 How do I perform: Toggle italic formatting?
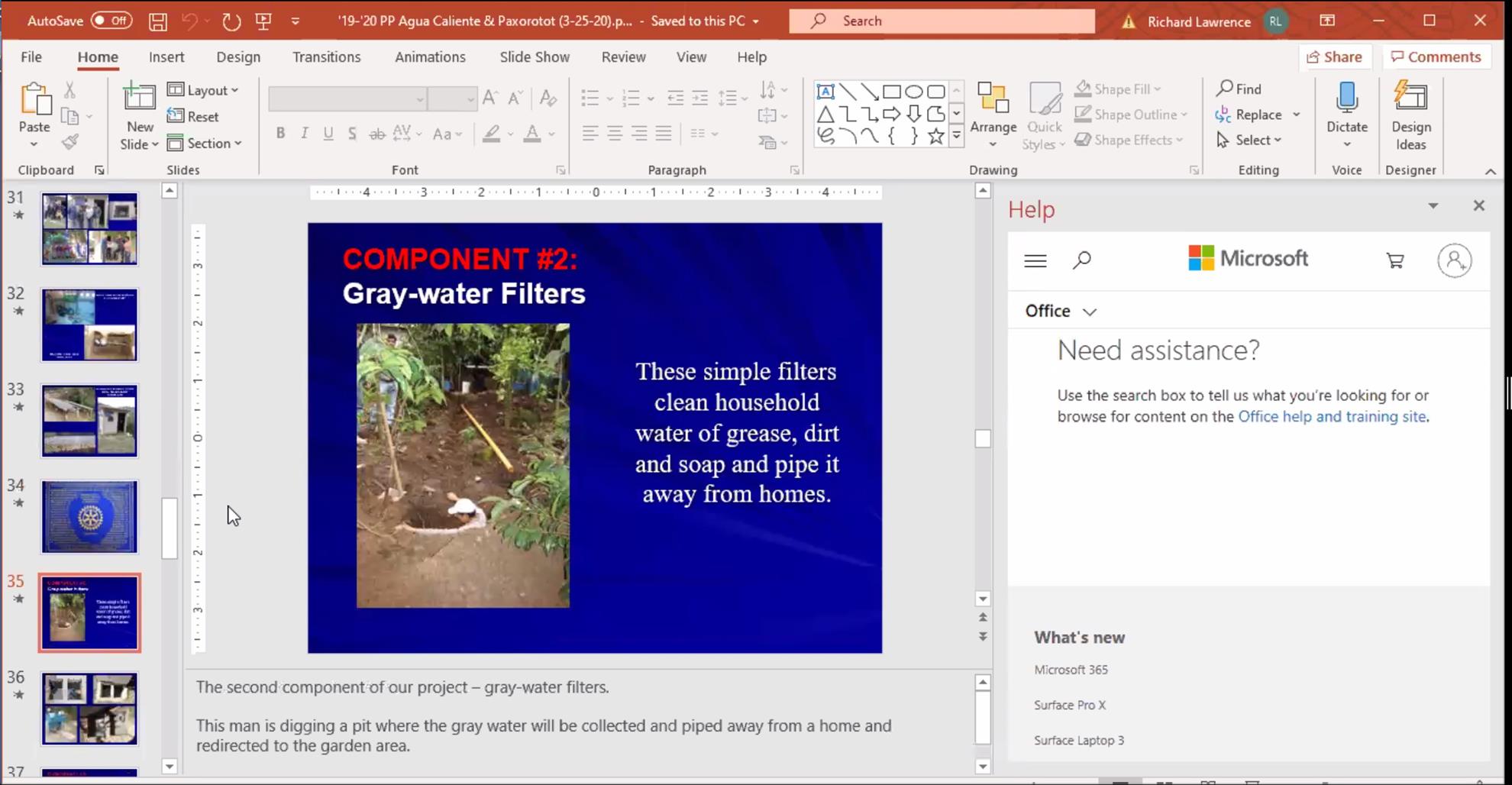[x=304, y=134]
